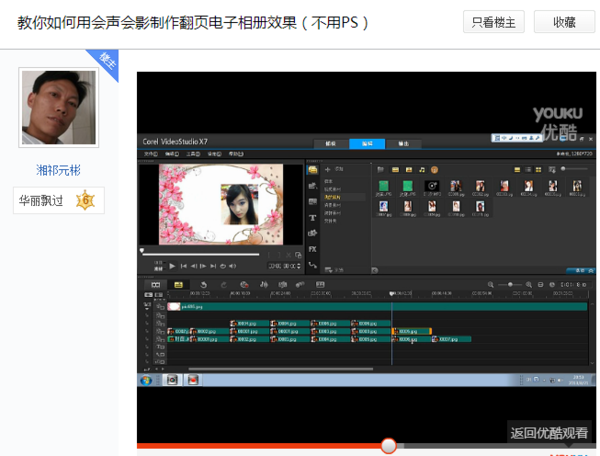Toggle show photos filter in library
The width and height of the screenshot is (600, 456).
[409, 169]
